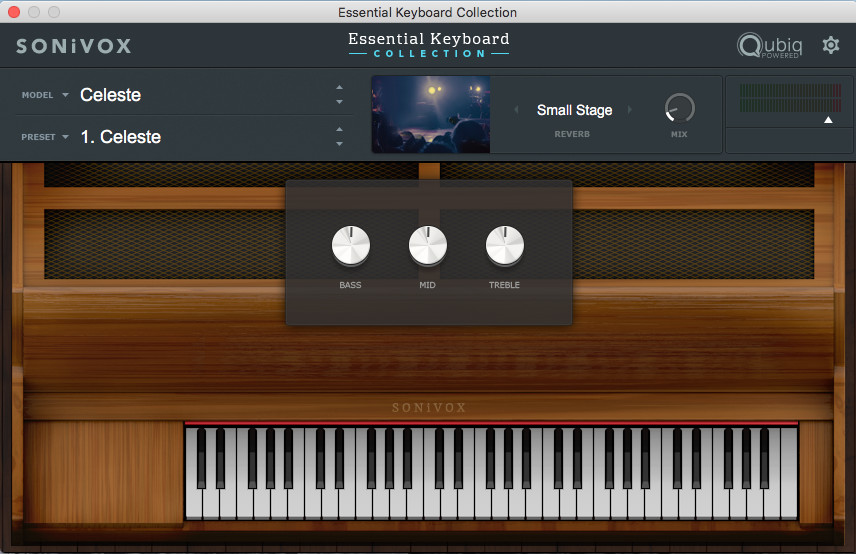The width and height of the screenshot is (856, 554).
Task: Click the BASS EQ knob
Action: [350, 246]
